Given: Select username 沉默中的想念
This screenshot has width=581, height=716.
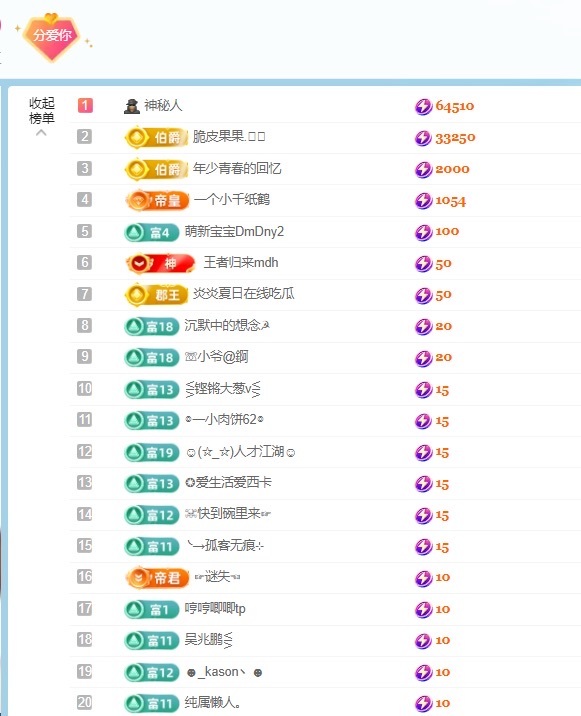Looking at the screenshot, I should 227,325.
